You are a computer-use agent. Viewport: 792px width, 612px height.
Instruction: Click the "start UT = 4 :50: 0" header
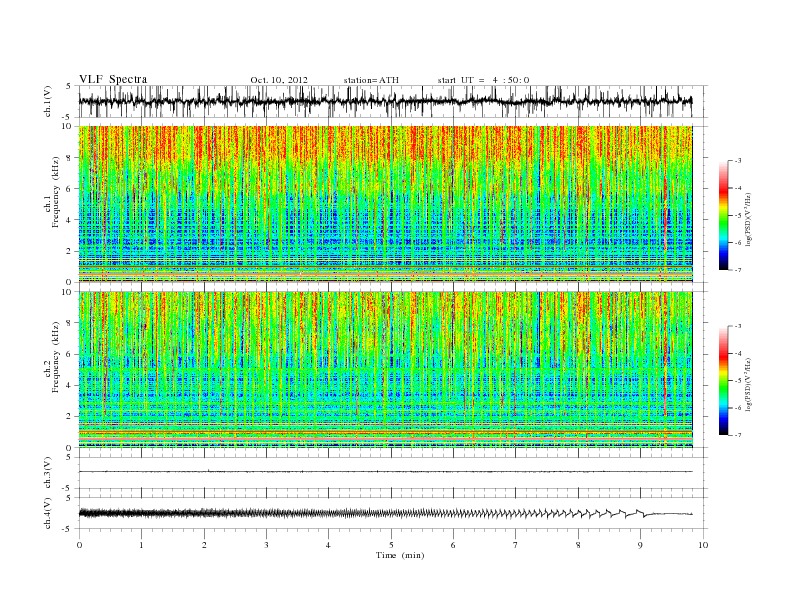483,80
